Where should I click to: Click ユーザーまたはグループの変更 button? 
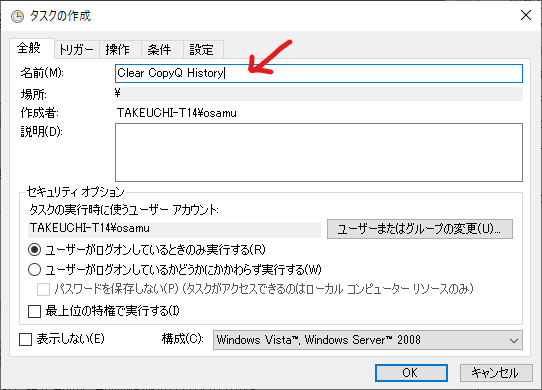[420, 229]
